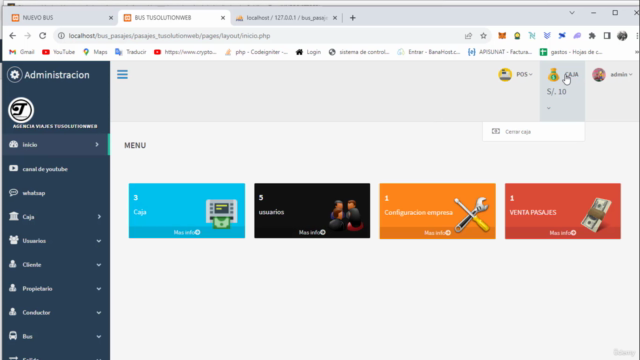Open the browser tab search dropdown
Viewport: 640px width, 360px height.
tap(572, 13)
